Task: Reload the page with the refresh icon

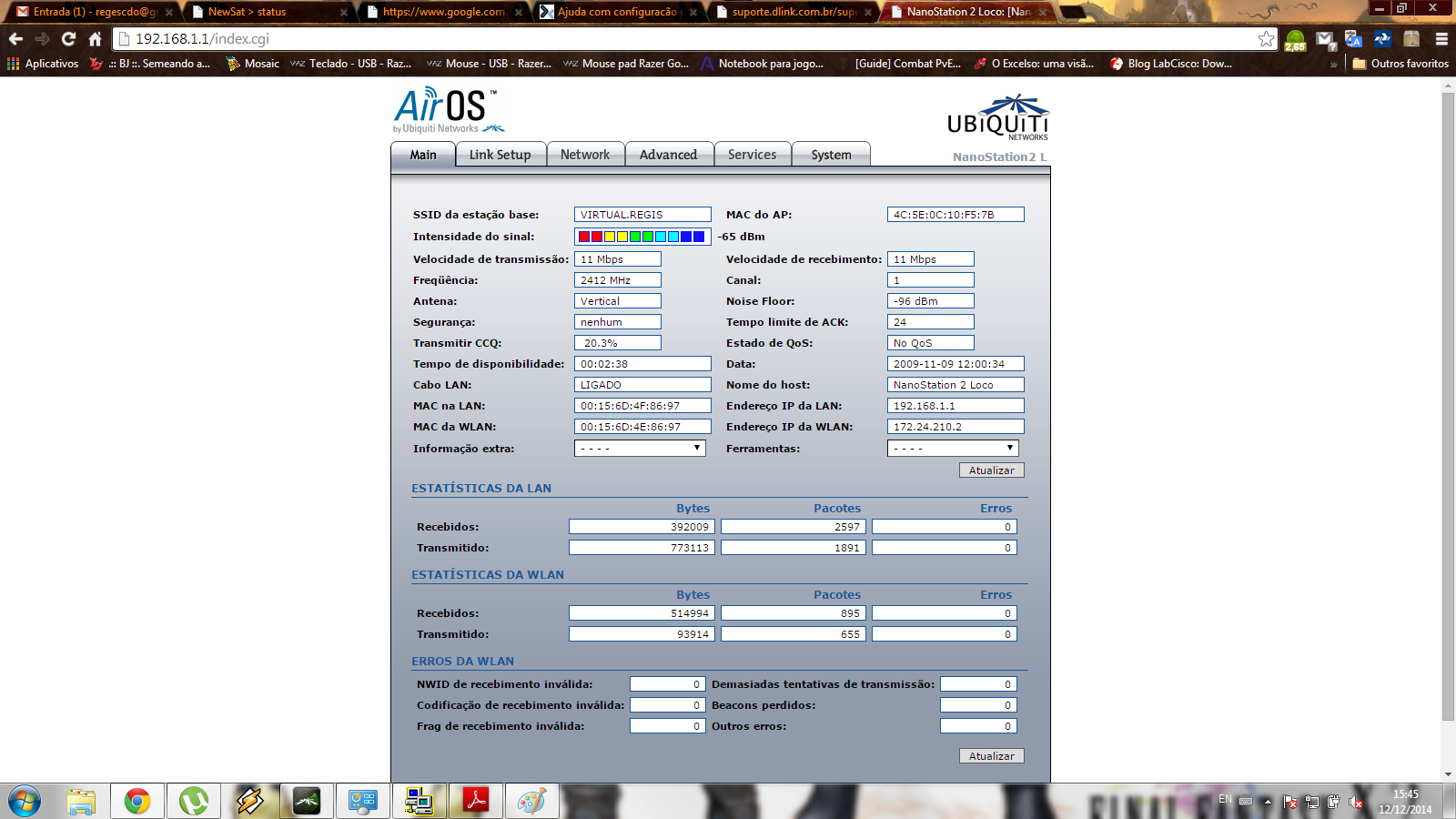Action: pyautogui.click(x=68, y=39)
